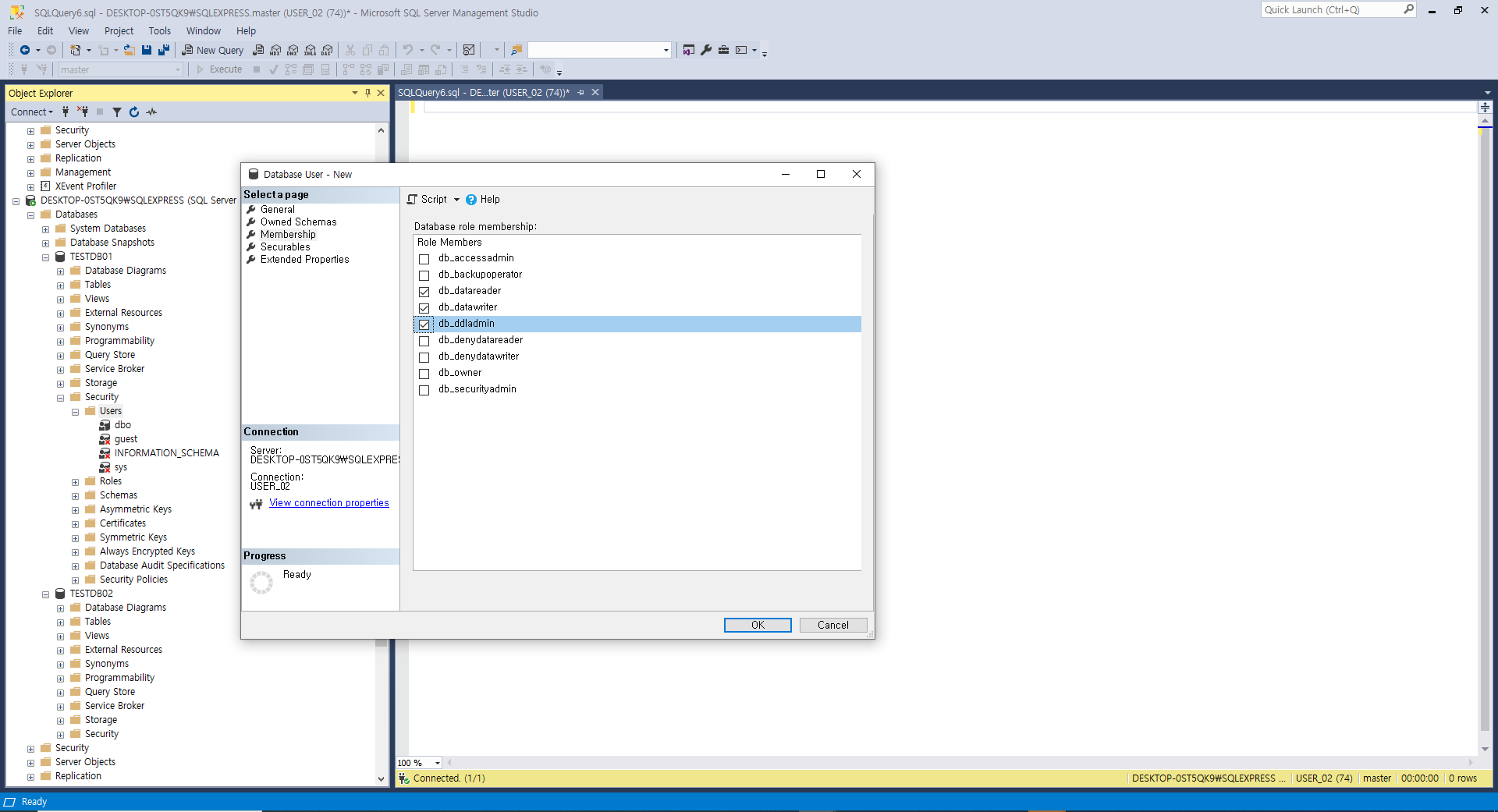Viewport: 1498px width, 812px height.
Task: Open Extended Properties page in dialog
Action: click(305, 260)
